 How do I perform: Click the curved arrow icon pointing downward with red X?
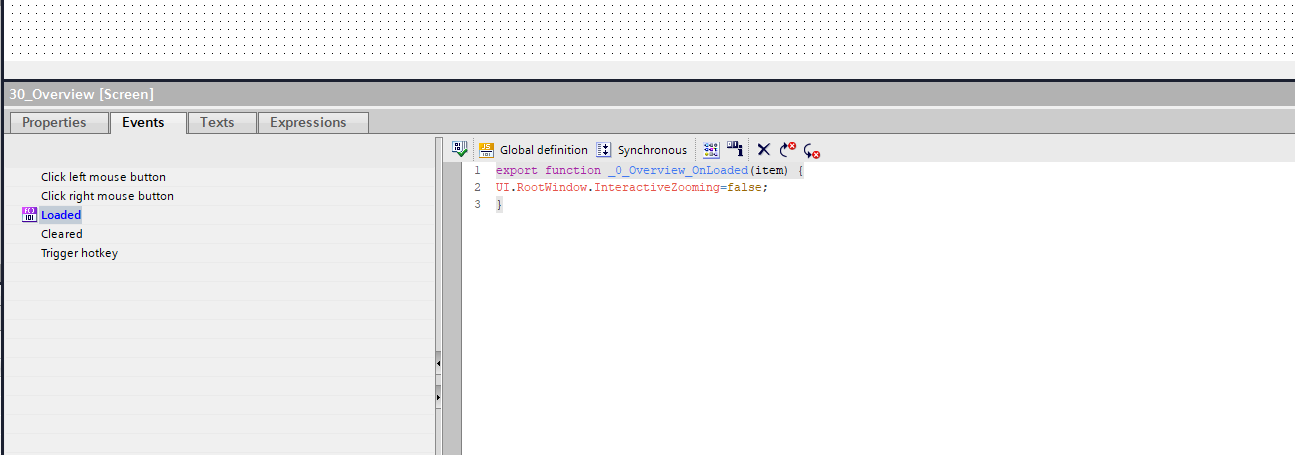812,151
